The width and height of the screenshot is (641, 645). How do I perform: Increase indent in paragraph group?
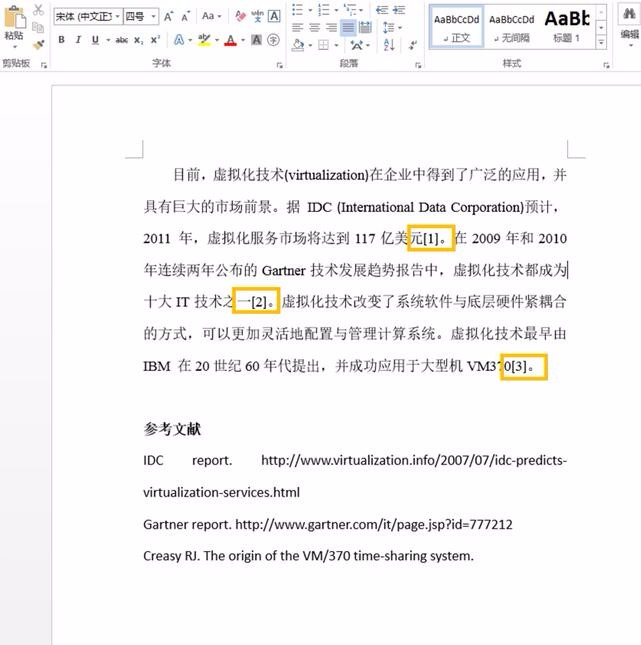pyautogui.click(x=399, y=9)
